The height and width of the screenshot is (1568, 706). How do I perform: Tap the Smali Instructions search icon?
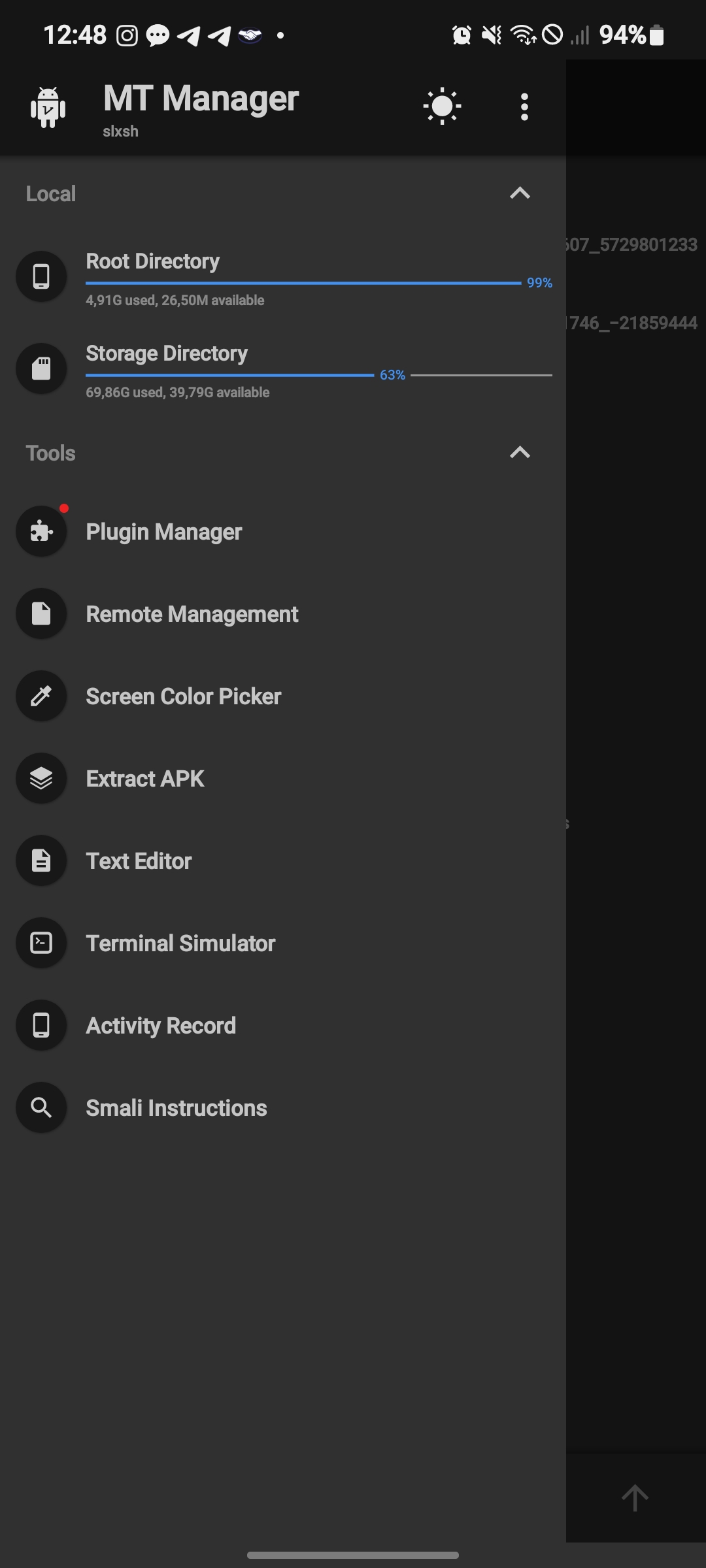(41, 1108)
